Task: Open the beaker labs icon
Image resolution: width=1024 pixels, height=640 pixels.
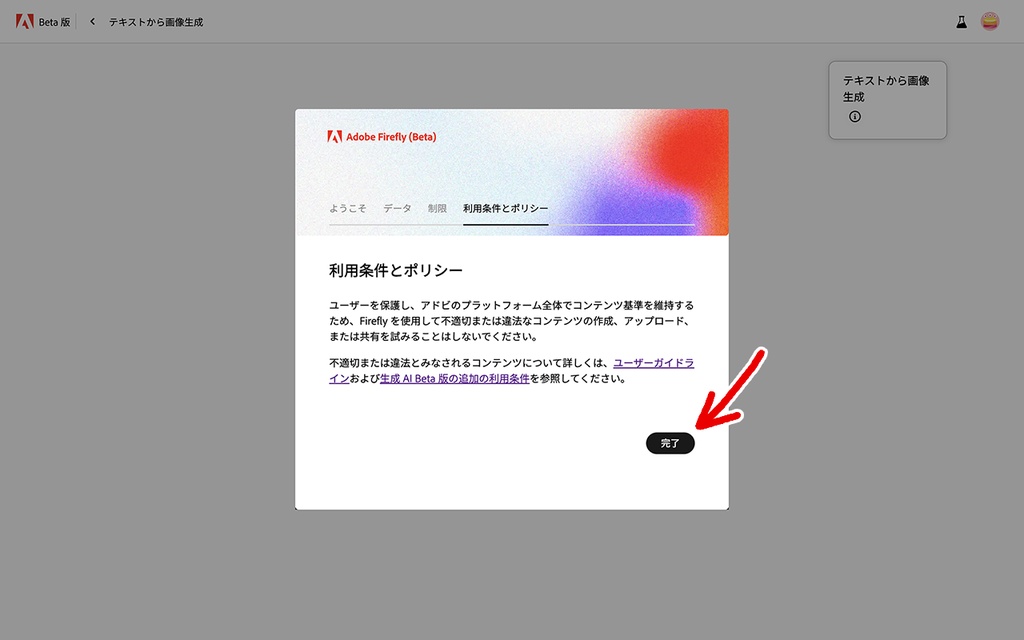Action: click(x=961, y=22)
